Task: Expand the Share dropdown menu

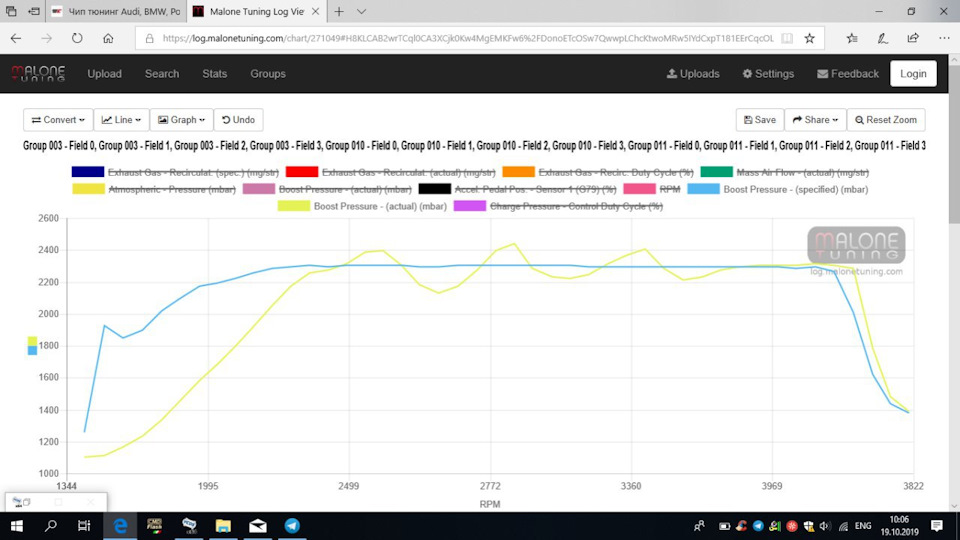Action: pyautogui.click(x=815, y=120)
